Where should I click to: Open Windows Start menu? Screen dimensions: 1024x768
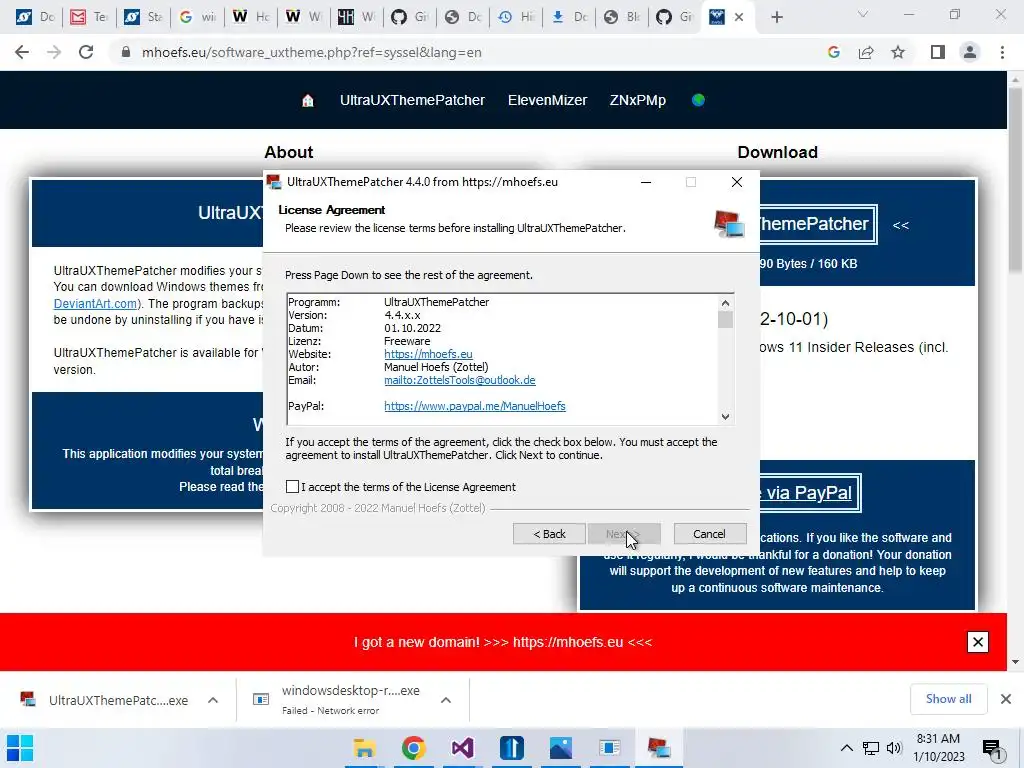[20, 748]
